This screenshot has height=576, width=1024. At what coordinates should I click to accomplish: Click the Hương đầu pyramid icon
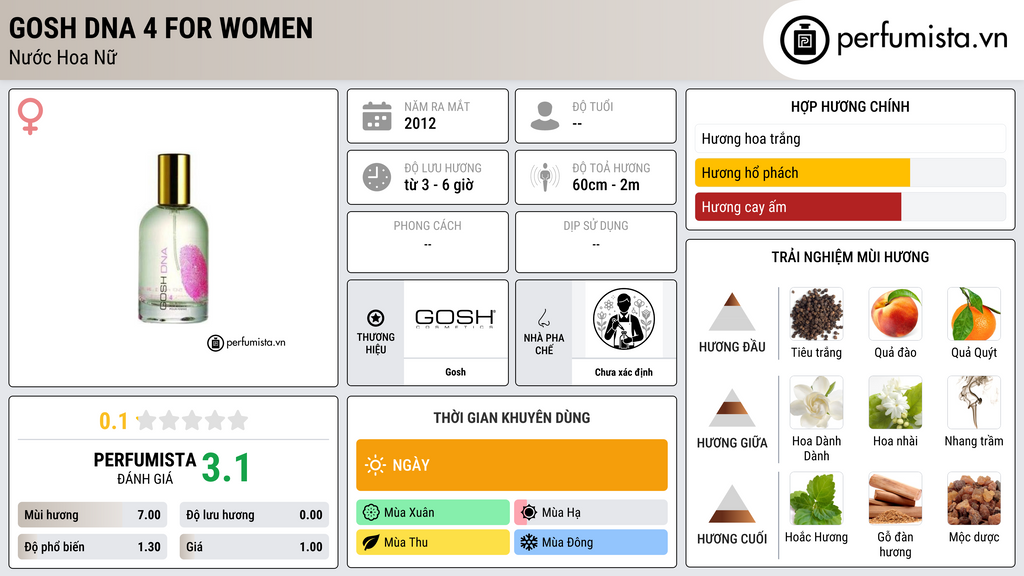(x=732, y=312)
